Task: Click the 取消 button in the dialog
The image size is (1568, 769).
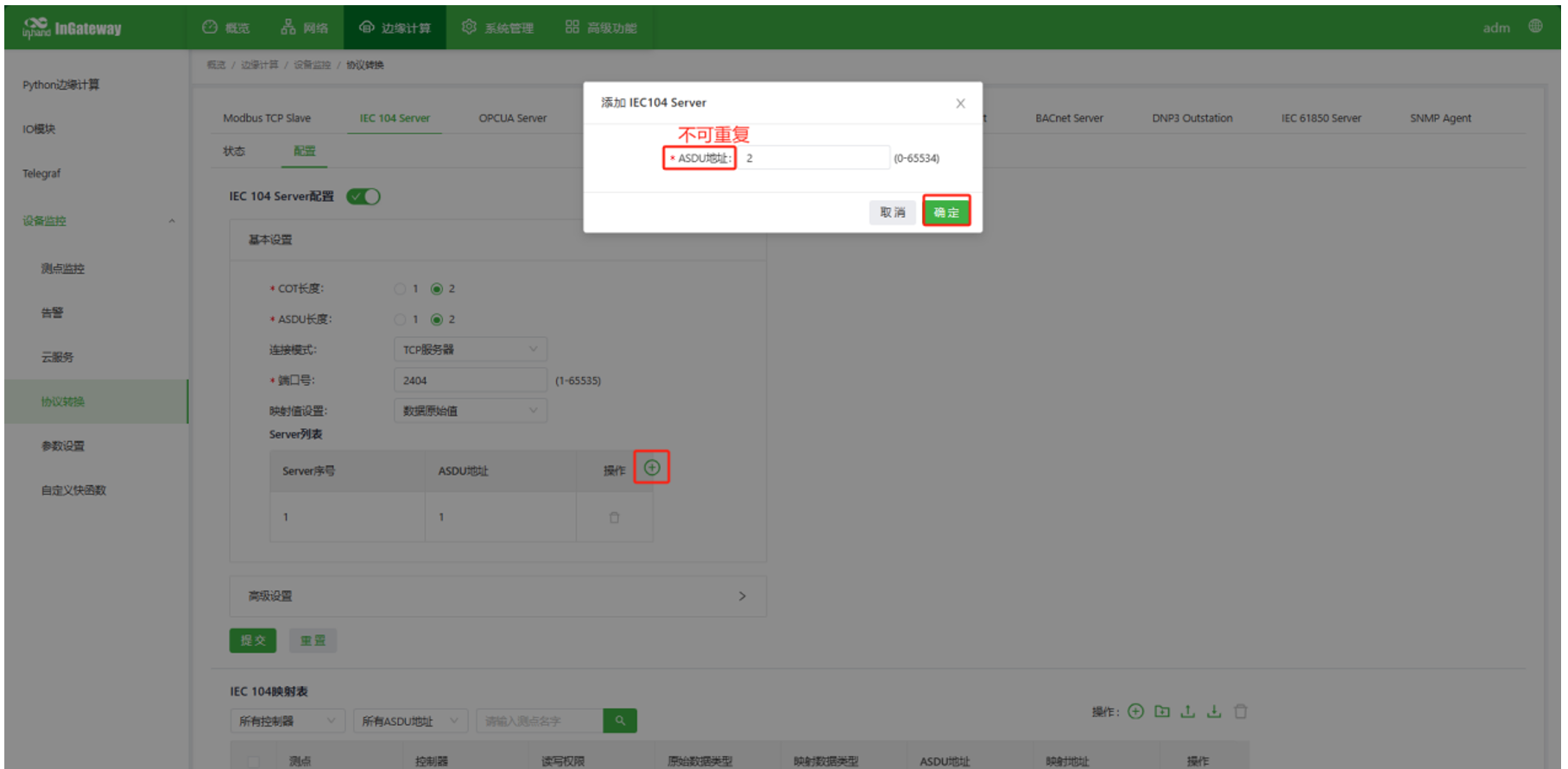Action: click(x=892, y=212)
